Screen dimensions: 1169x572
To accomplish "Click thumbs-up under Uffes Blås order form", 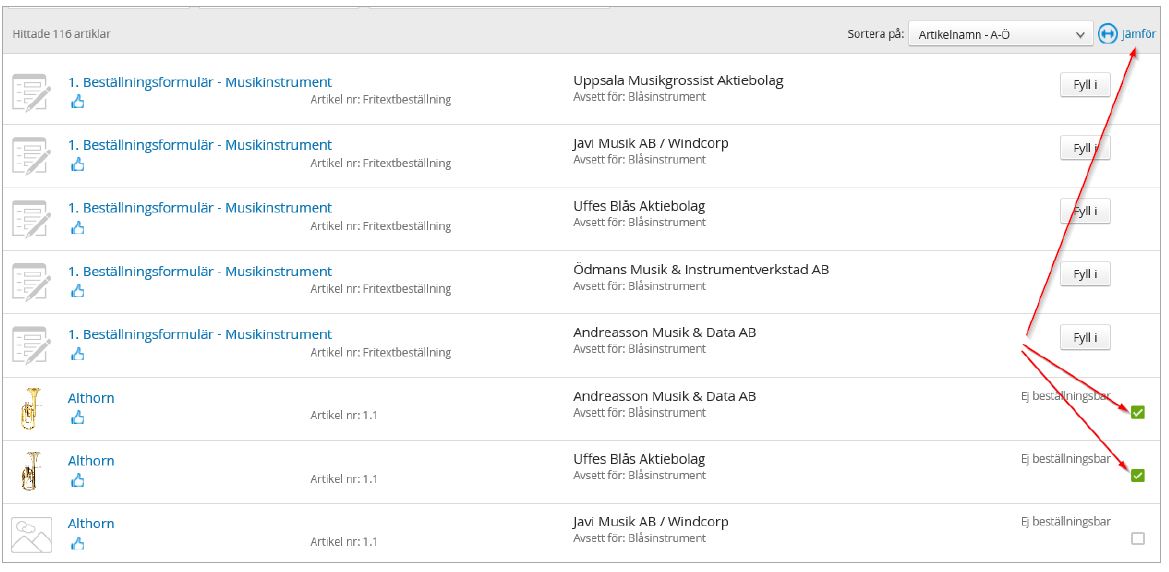I will tap(78, 227).
